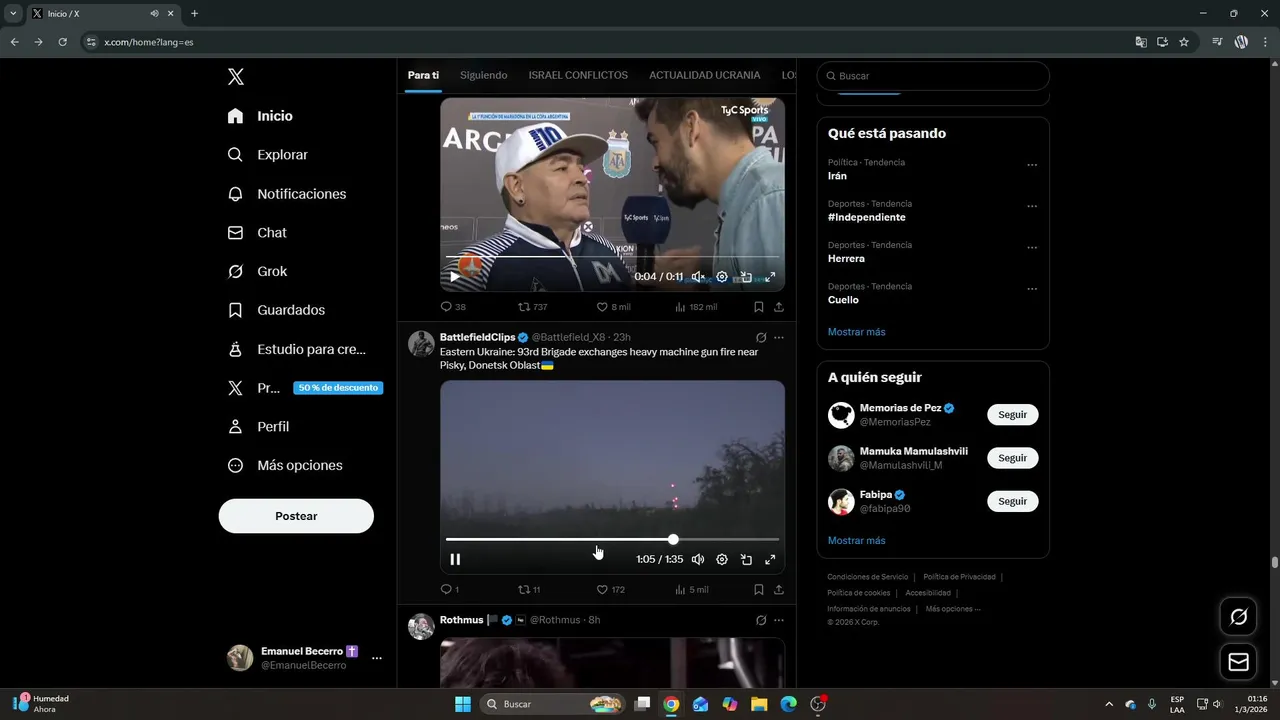Screen dimensions: 1280x720
Task: Open more options on BattlefieldClips post
Action: pos(779,338)
